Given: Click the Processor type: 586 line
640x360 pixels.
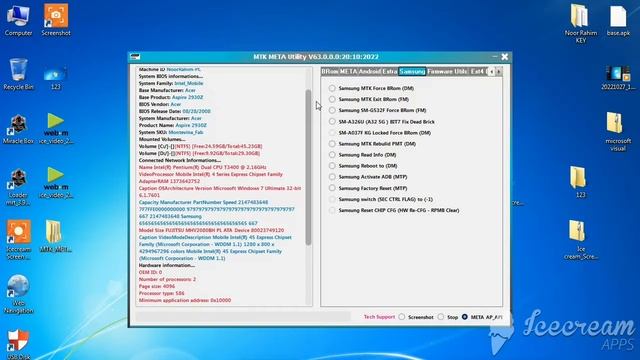Looking at the screenshot, I should (162, 293).
